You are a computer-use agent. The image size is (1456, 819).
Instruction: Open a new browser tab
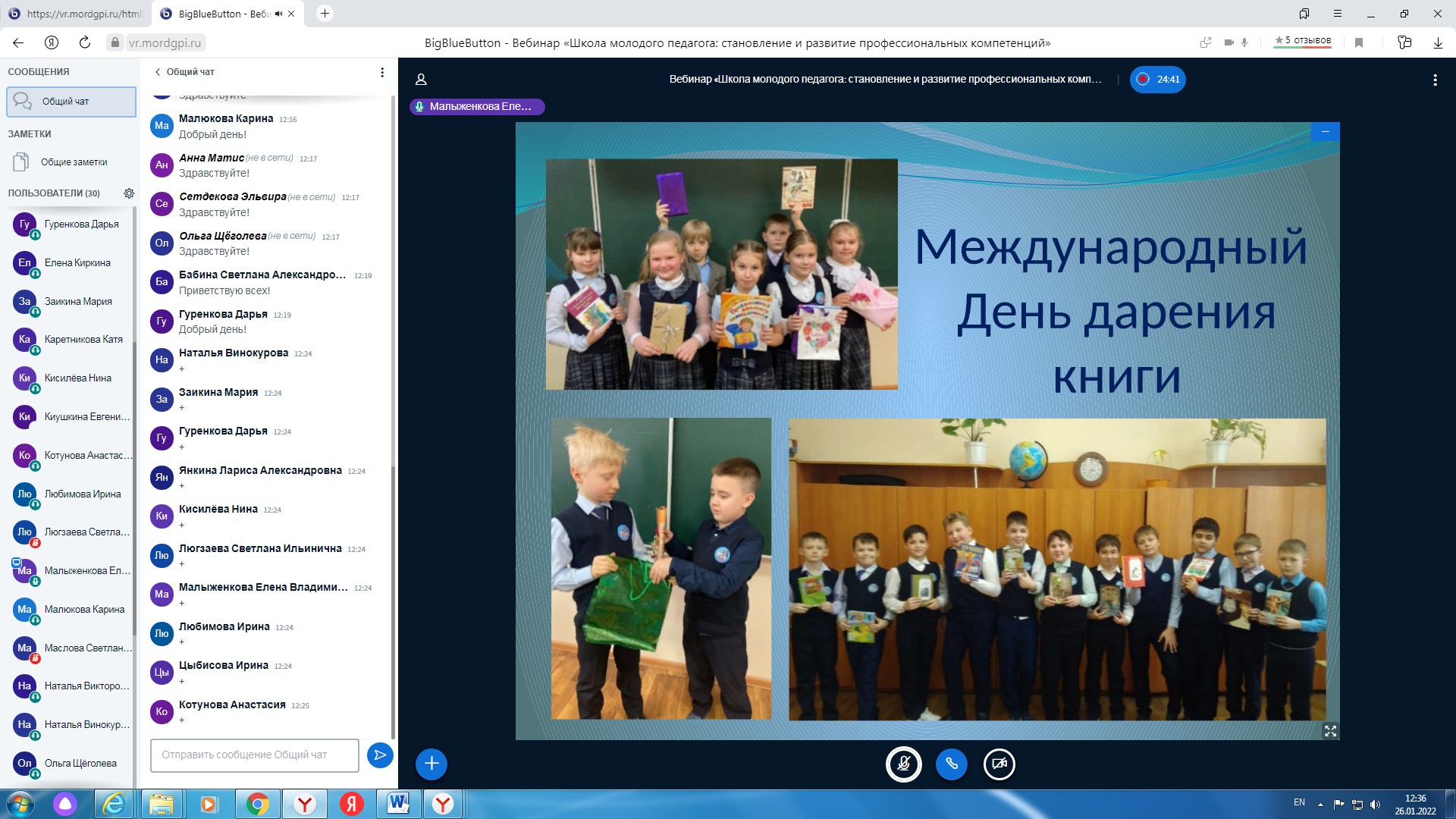[325, 13]
